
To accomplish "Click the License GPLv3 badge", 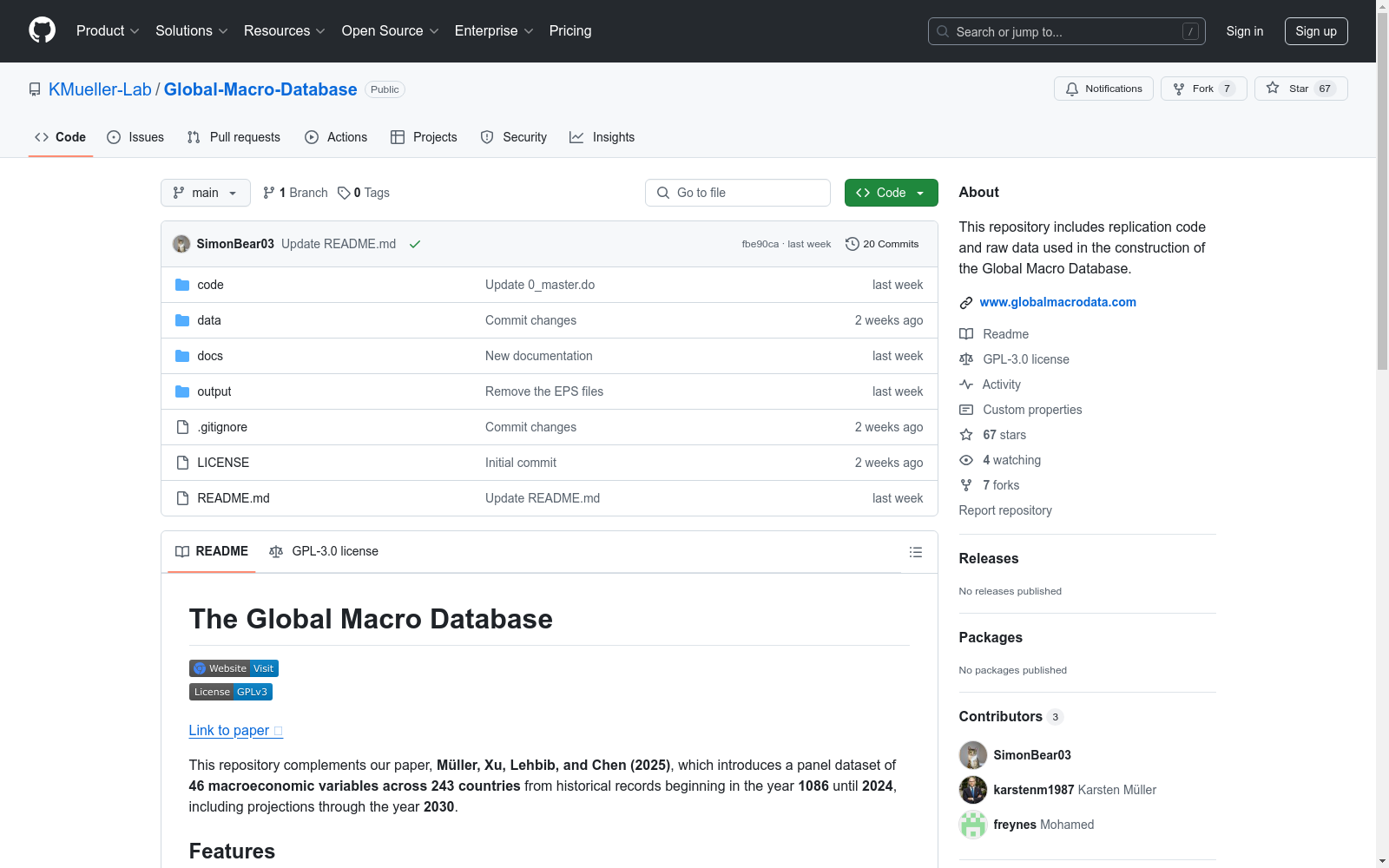I will (x=231, y=692).
